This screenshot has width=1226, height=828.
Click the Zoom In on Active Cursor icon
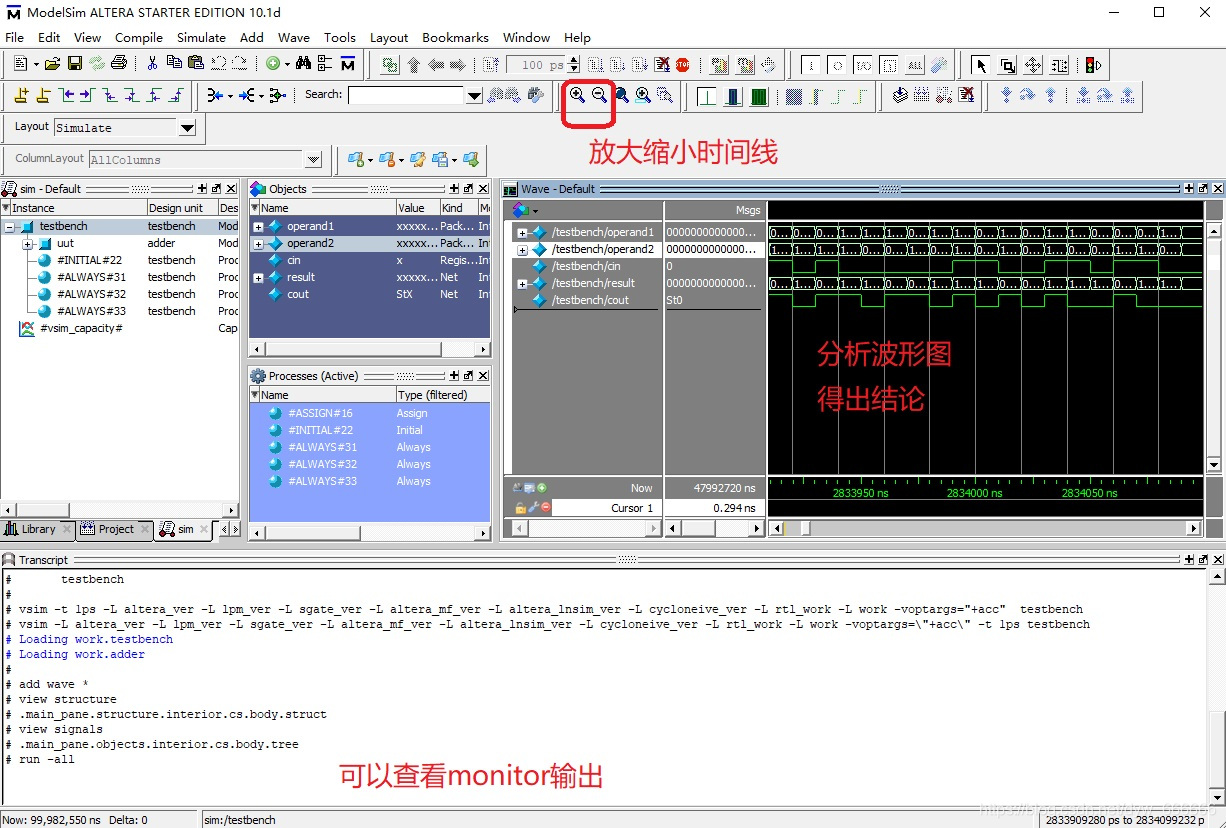click(643, 96)
